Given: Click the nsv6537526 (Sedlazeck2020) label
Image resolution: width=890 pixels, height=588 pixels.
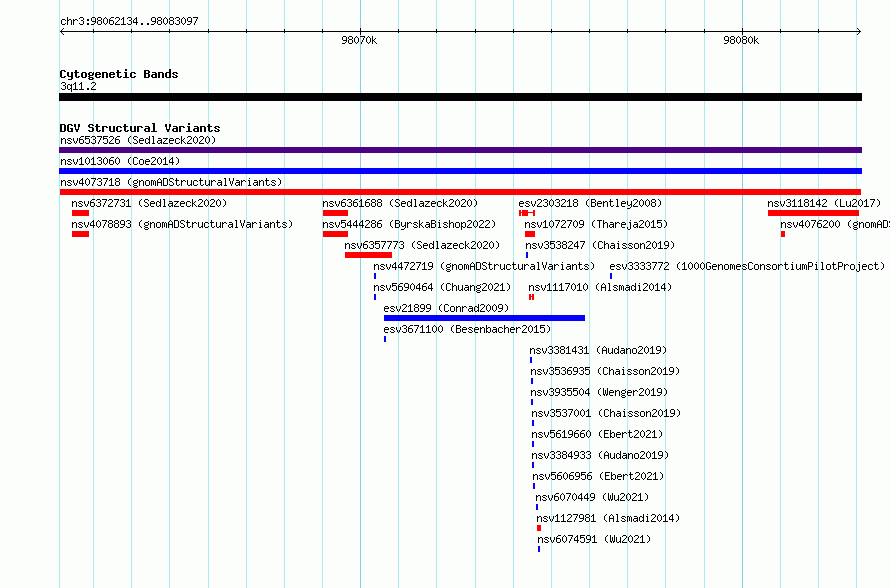Looking at the screenshot, I should click(138, 140).
